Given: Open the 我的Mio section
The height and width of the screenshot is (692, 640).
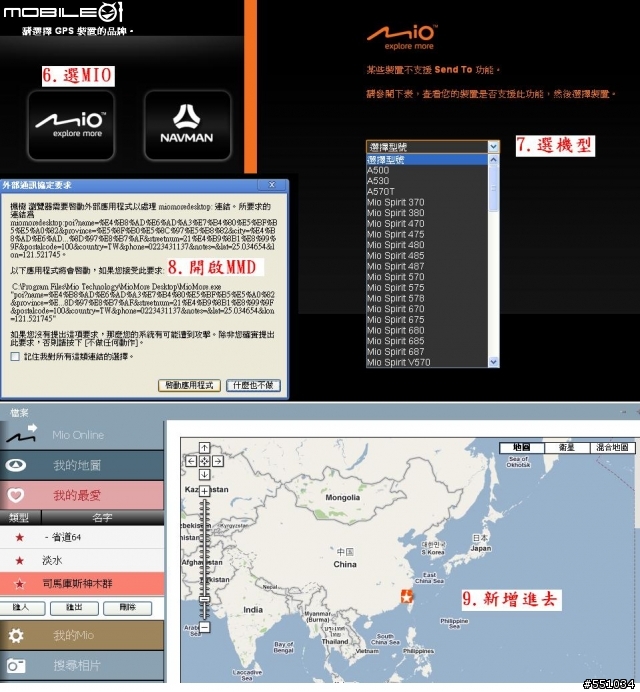Looking at the screenshot, I should pyautogui.click(x=82, y=636).
